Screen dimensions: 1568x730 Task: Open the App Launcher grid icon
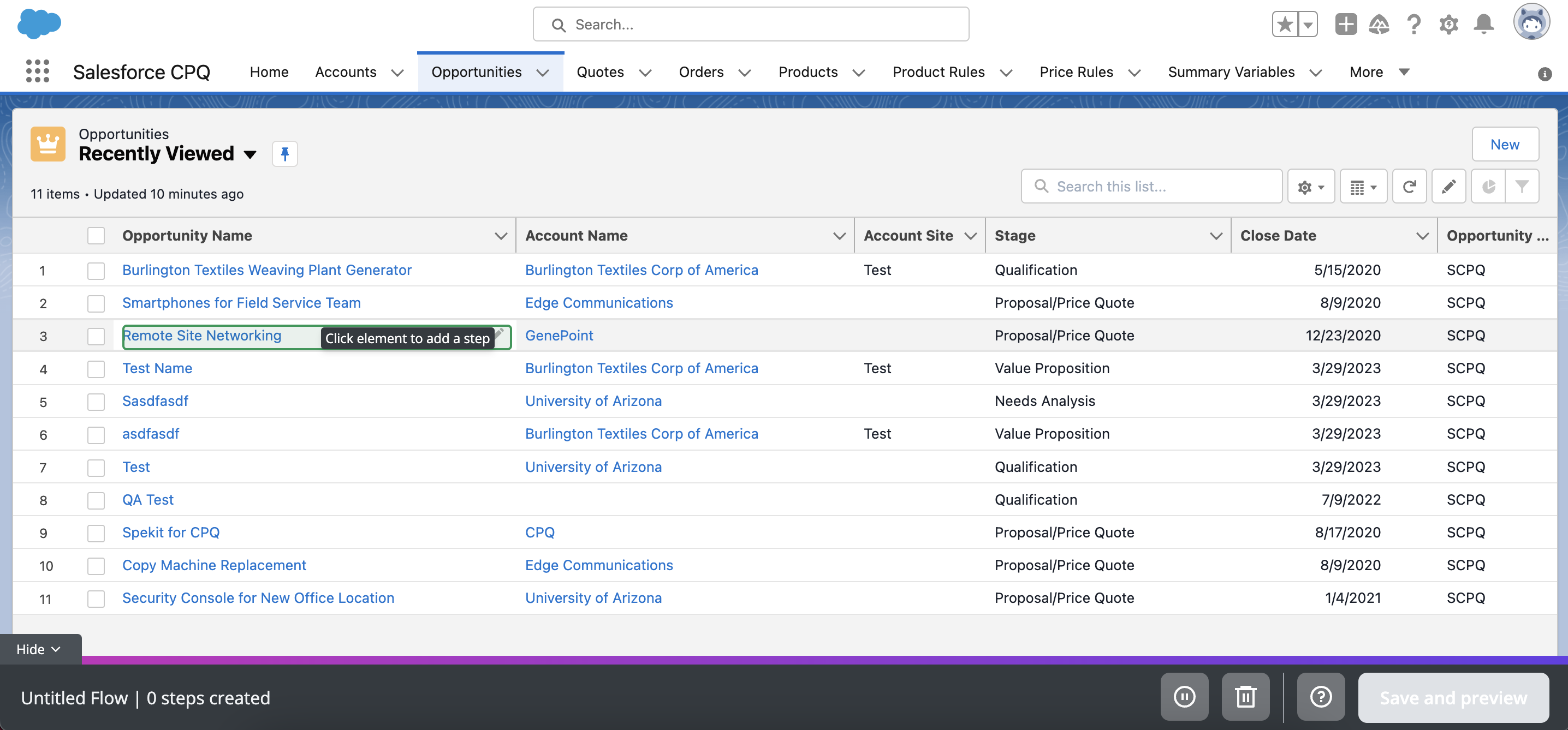coord(38,71)
